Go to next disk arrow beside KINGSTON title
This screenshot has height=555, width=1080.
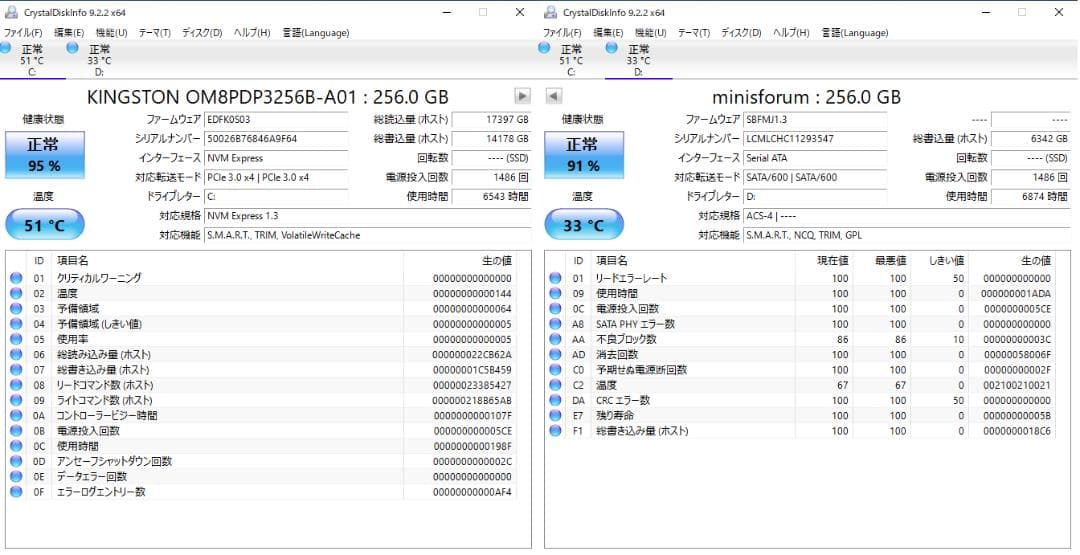pos(523,96)
